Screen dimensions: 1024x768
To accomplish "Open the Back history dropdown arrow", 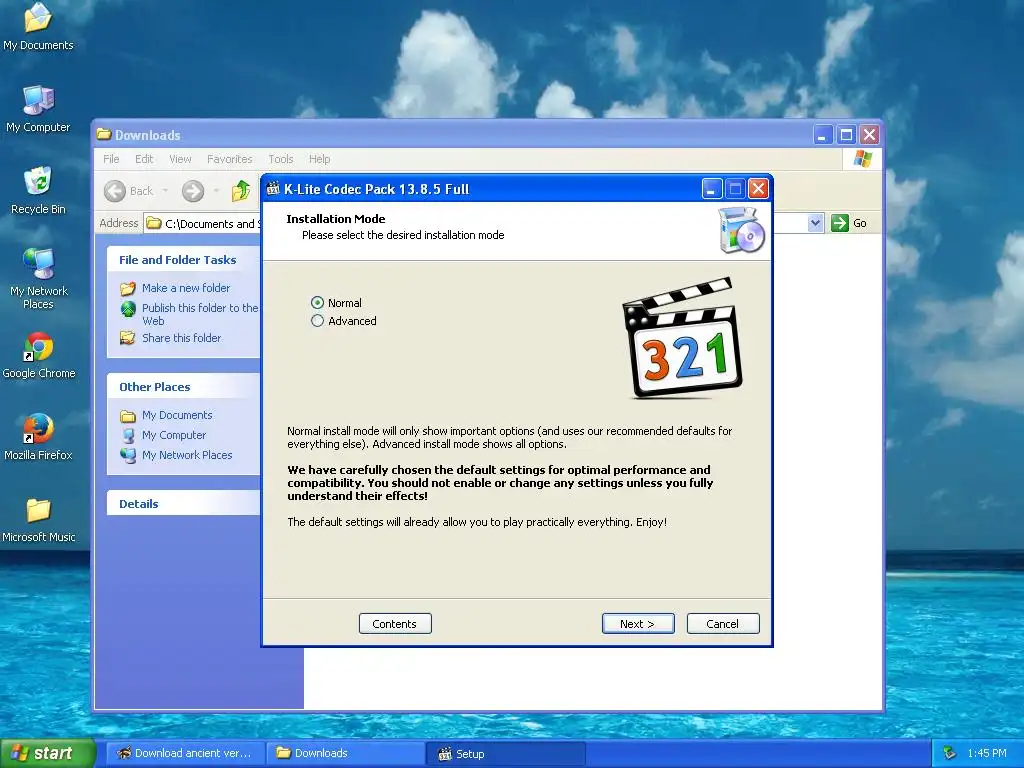I will [165, 191].
